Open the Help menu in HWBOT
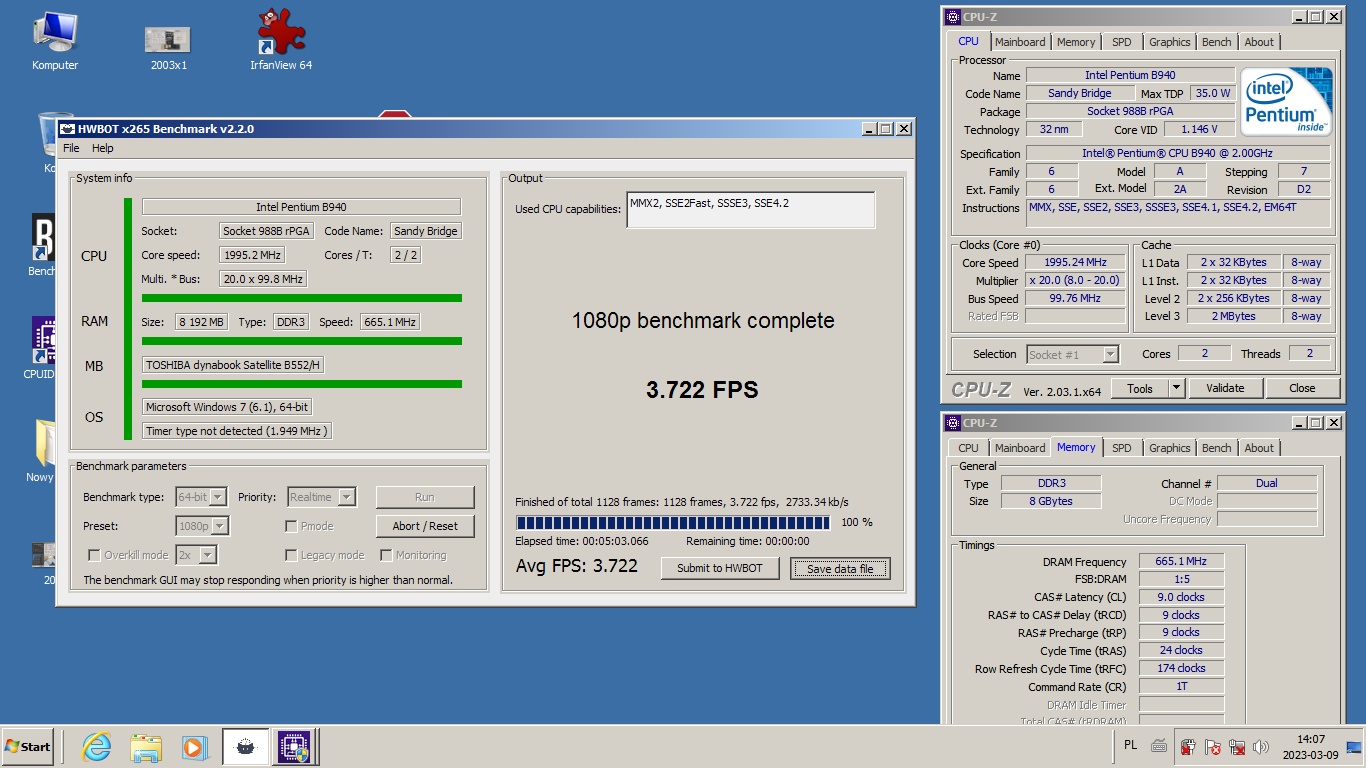This screenshot has width=1366, height=768. click(x=103, y=148)
